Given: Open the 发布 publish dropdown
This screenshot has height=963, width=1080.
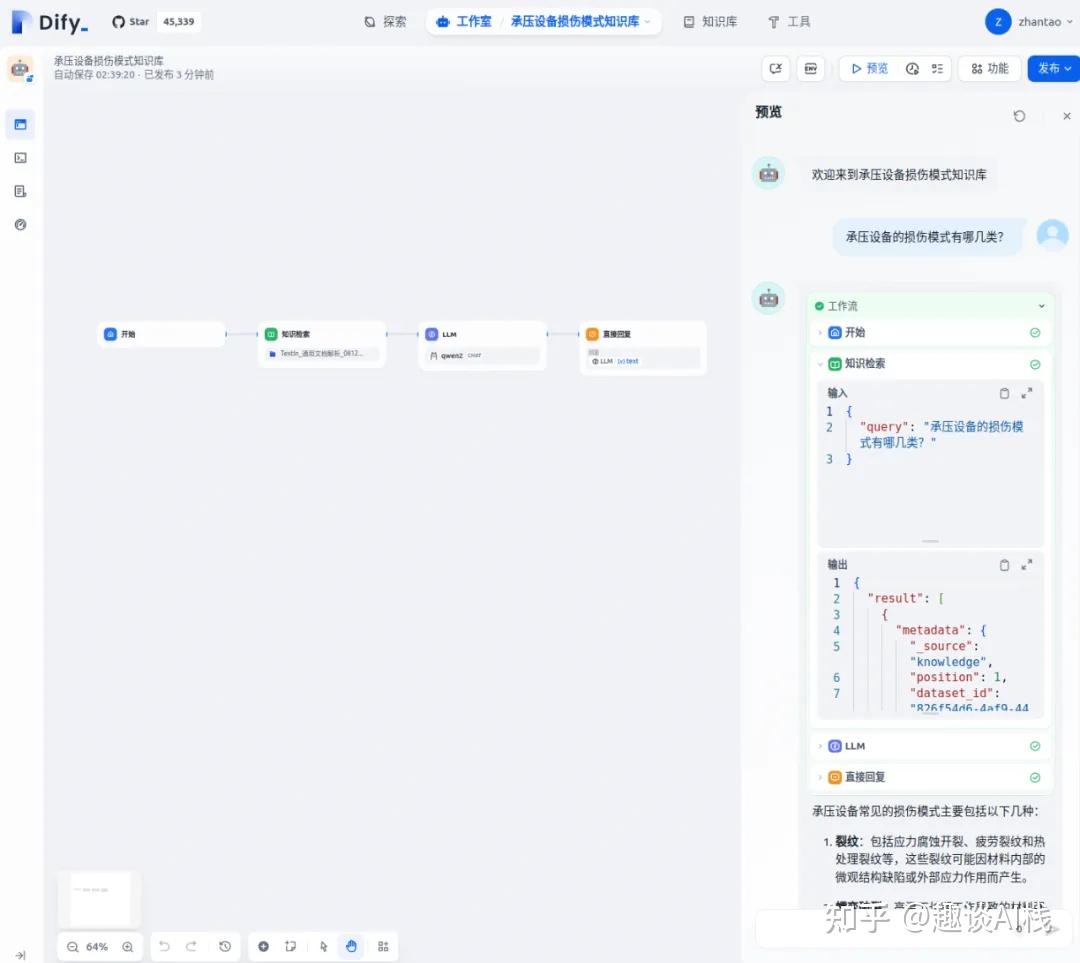Looking at the screenshot, I should 1053,68.
